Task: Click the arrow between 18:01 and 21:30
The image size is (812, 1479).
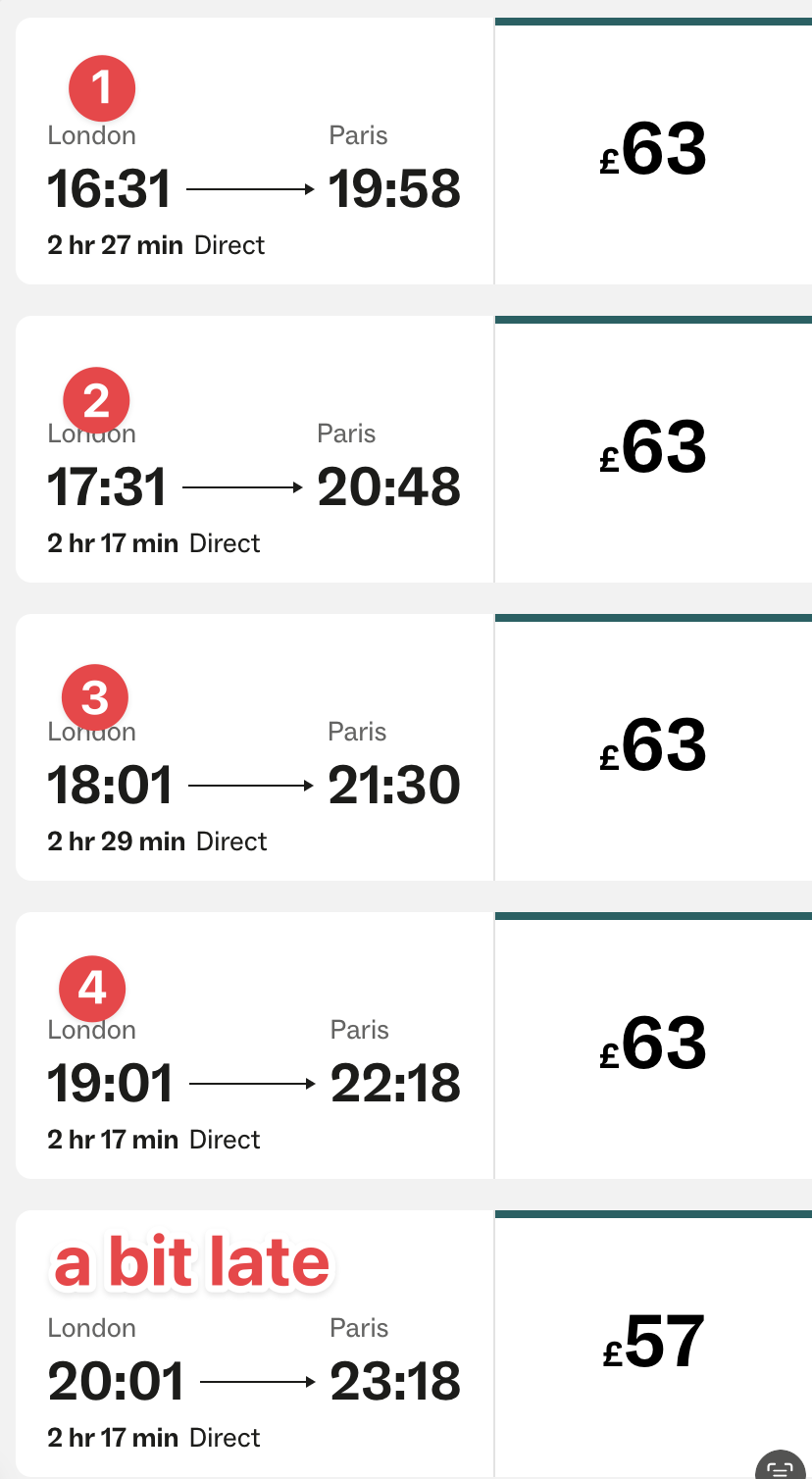Action: 251,786
